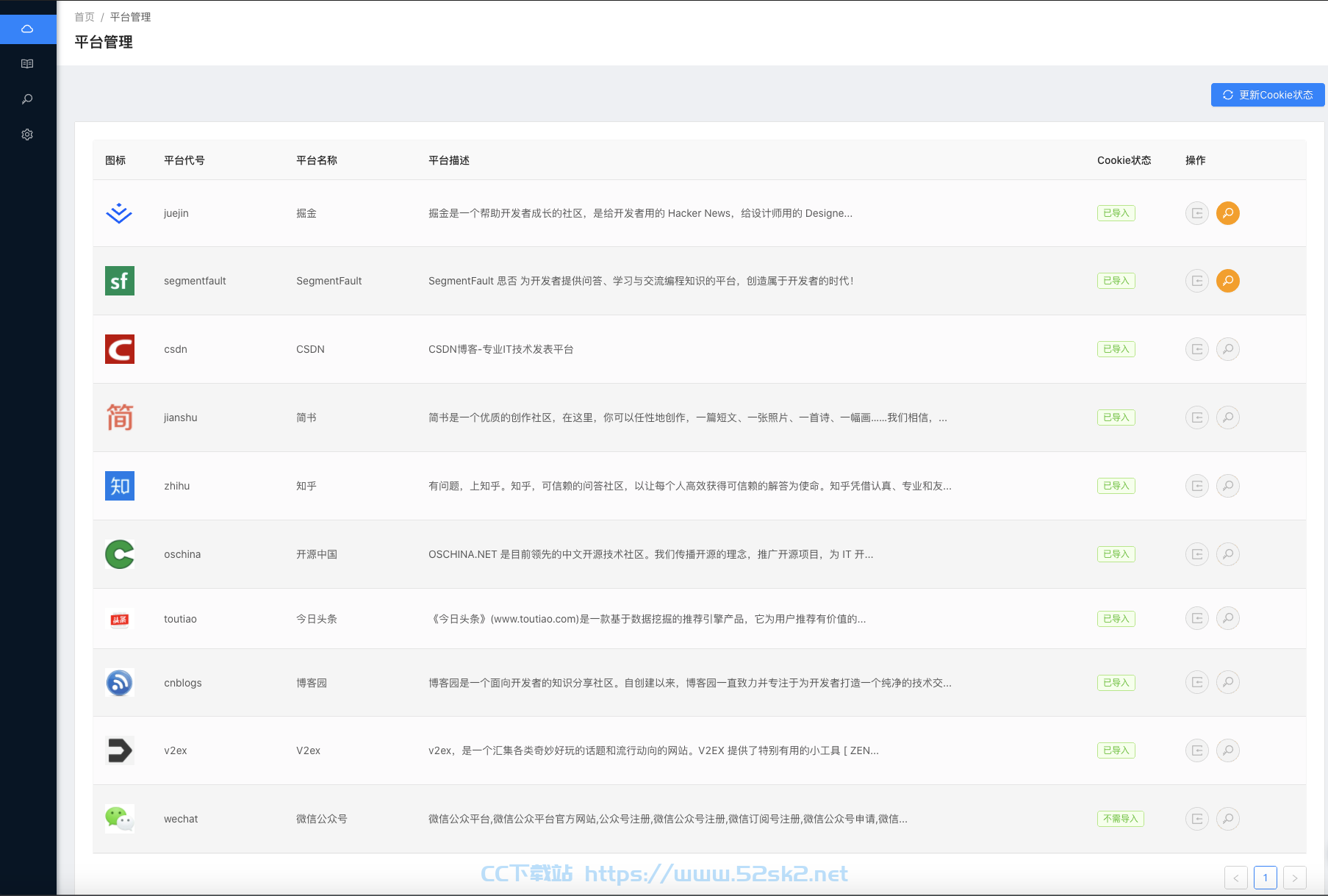Click the search icon for toutiao
1328x896 pixels.
click(x=1228, y=618)
